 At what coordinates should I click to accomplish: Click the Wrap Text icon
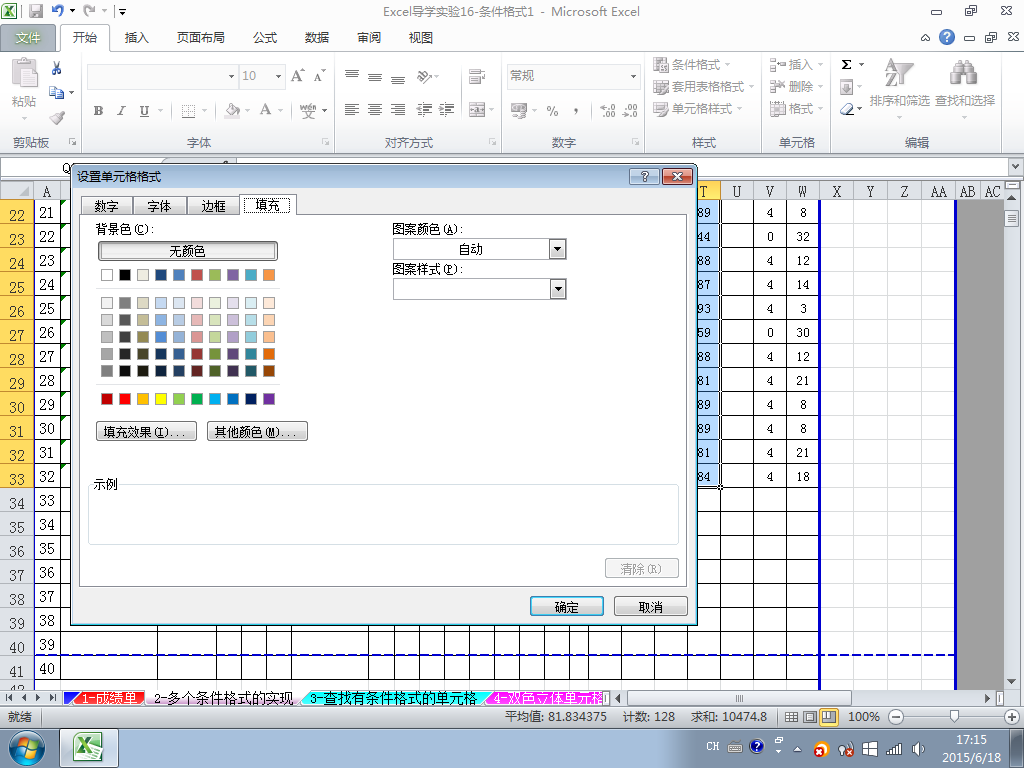477,76
